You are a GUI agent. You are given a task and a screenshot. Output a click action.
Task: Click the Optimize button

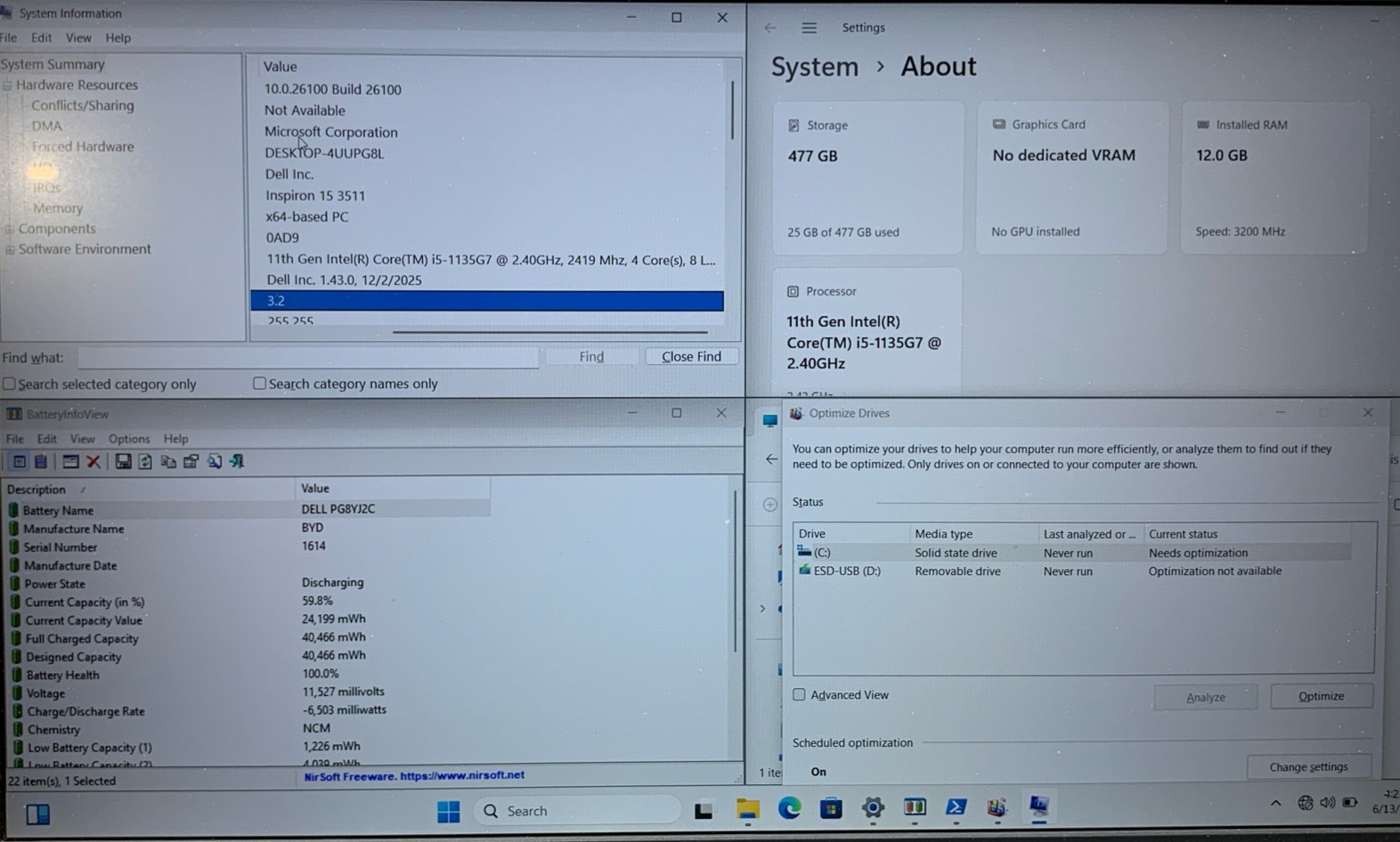pyautogui.click(x=1322, y=696)
